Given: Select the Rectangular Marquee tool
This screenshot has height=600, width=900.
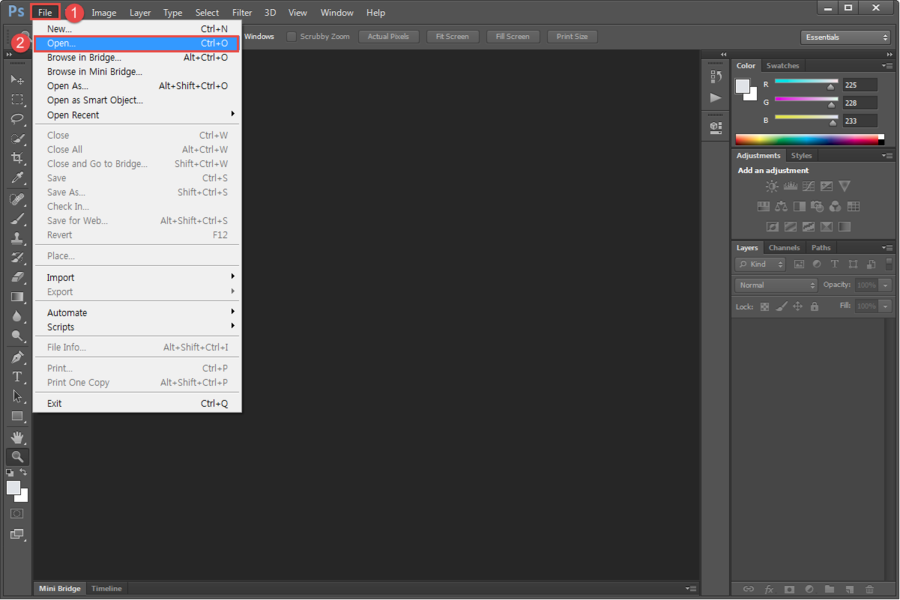Looking at the screenshot, I should (17, 99).
